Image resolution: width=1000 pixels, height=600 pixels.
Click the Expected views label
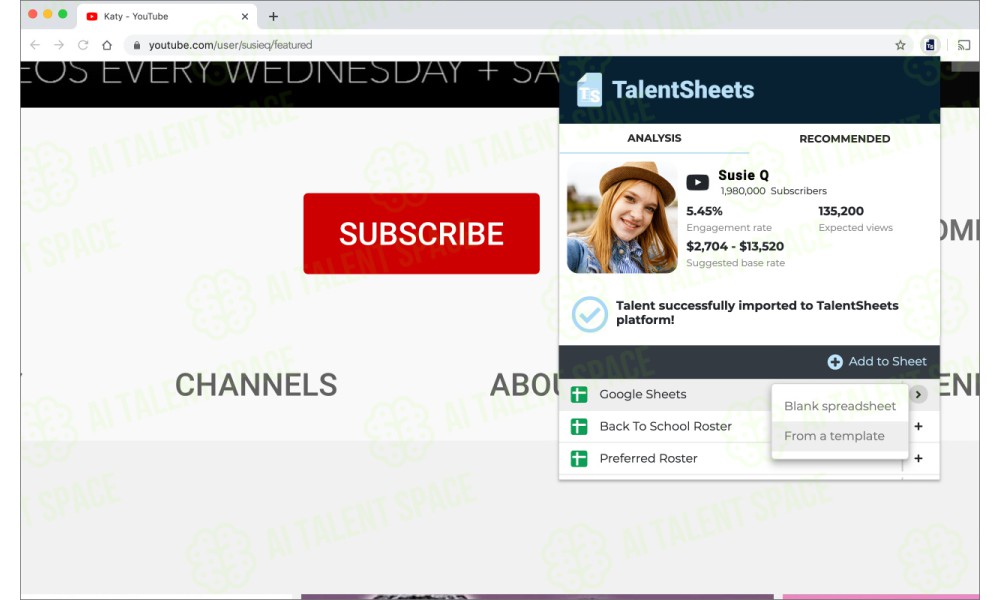pyautogui.click(x=855, y=228)
